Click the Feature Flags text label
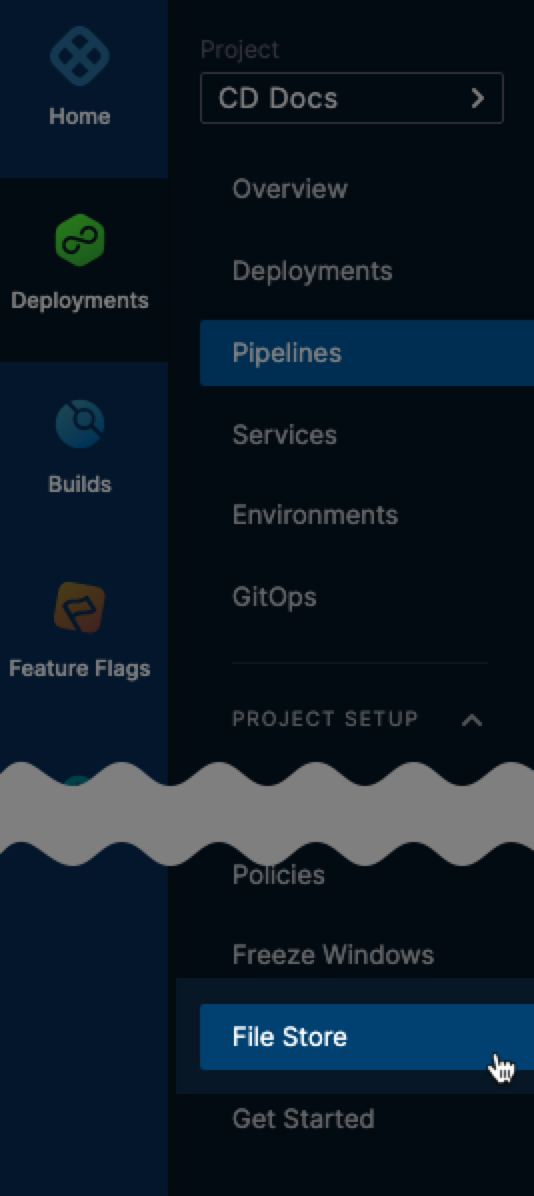 [x=79, y=669]
